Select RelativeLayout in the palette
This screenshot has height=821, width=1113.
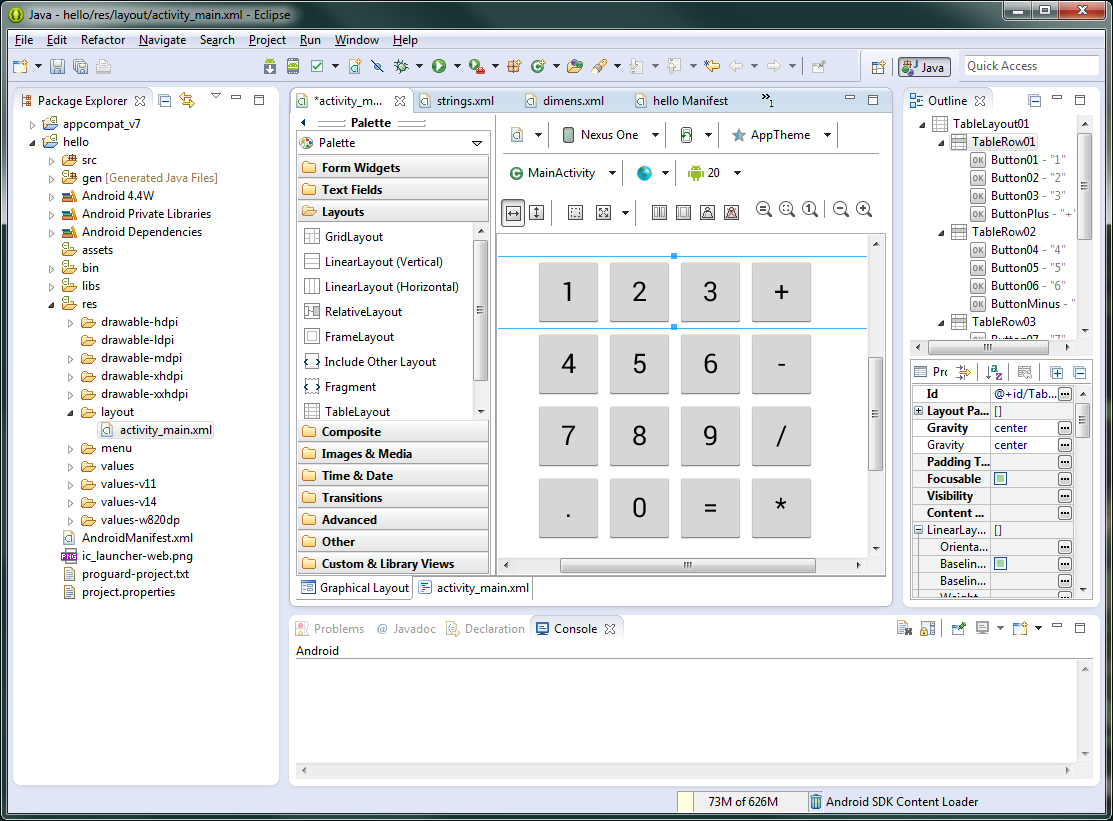click(363, 312)
